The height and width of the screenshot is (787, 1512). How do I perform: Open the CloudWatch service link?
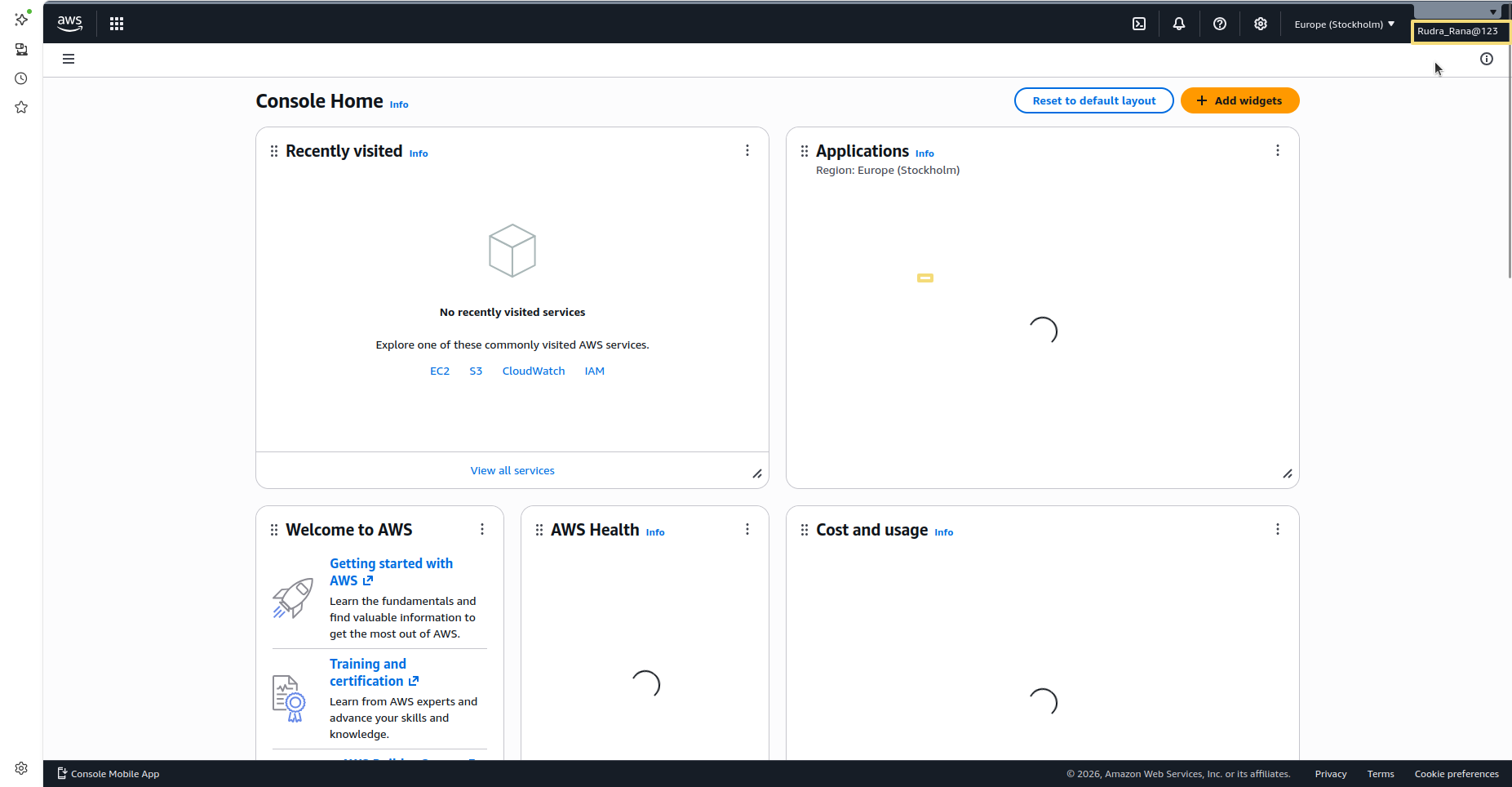[x=534, y=371]
